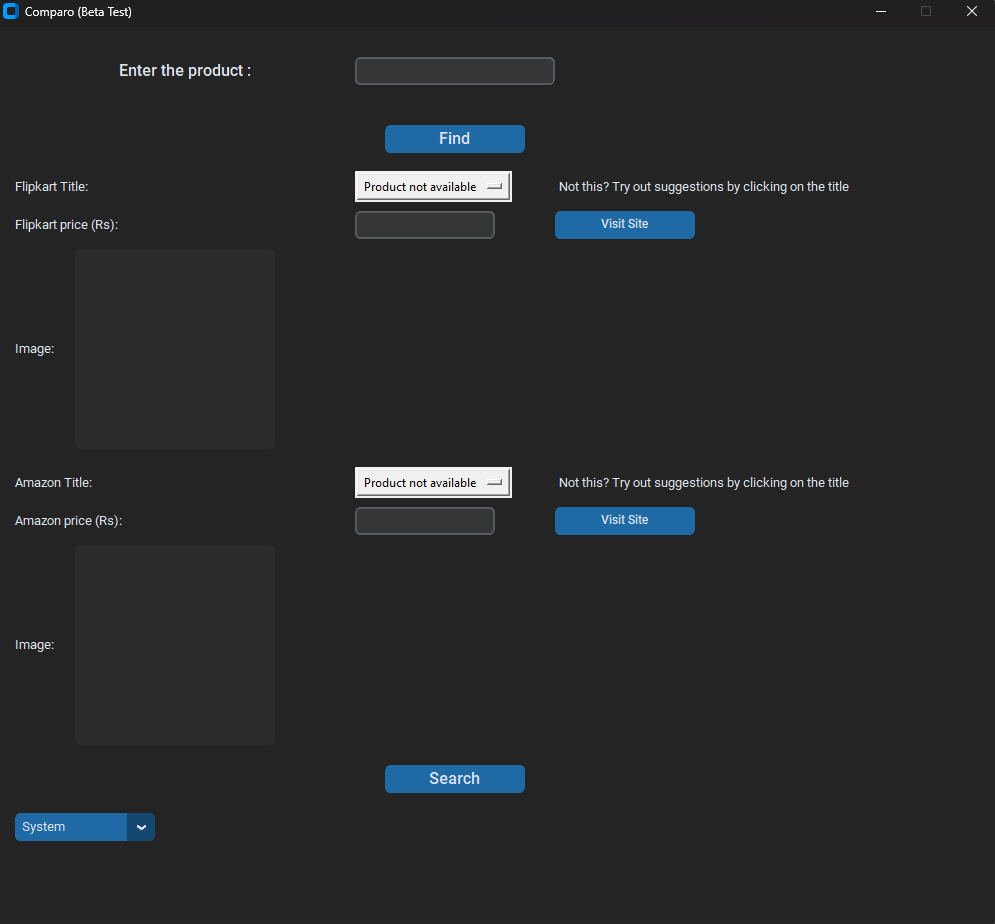Select the Amazon product image placeholder
This screenshot has height=924, width=995.
coord(174,645)
